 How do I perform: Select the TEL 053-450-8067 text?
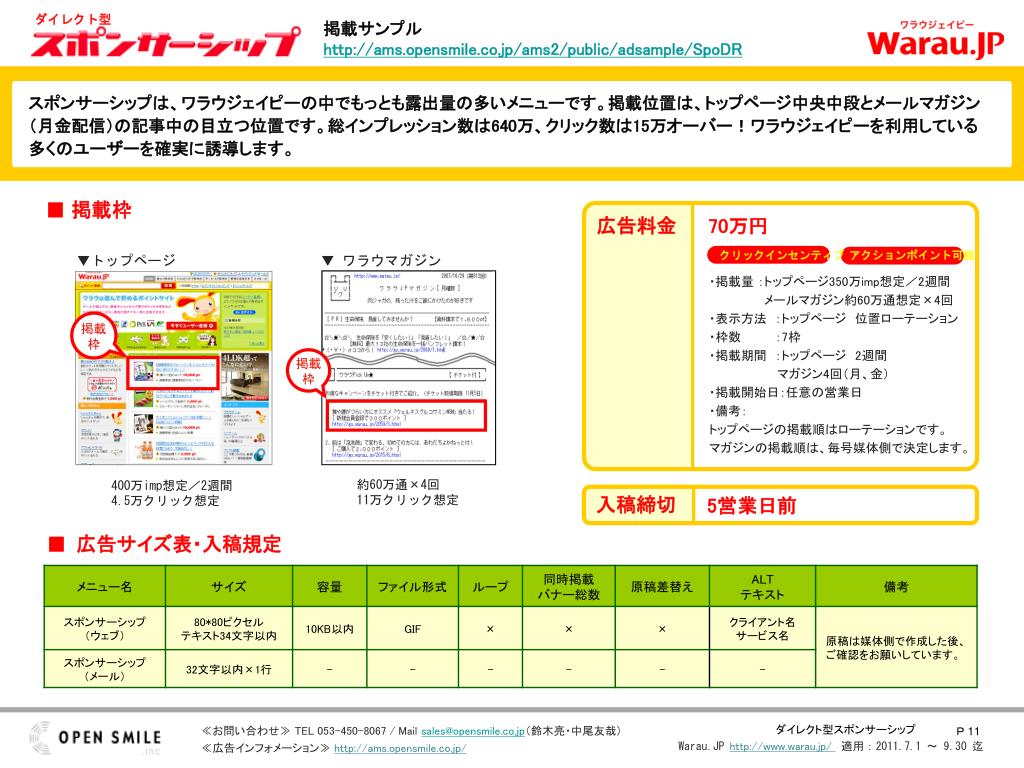[x=340, y=731]
